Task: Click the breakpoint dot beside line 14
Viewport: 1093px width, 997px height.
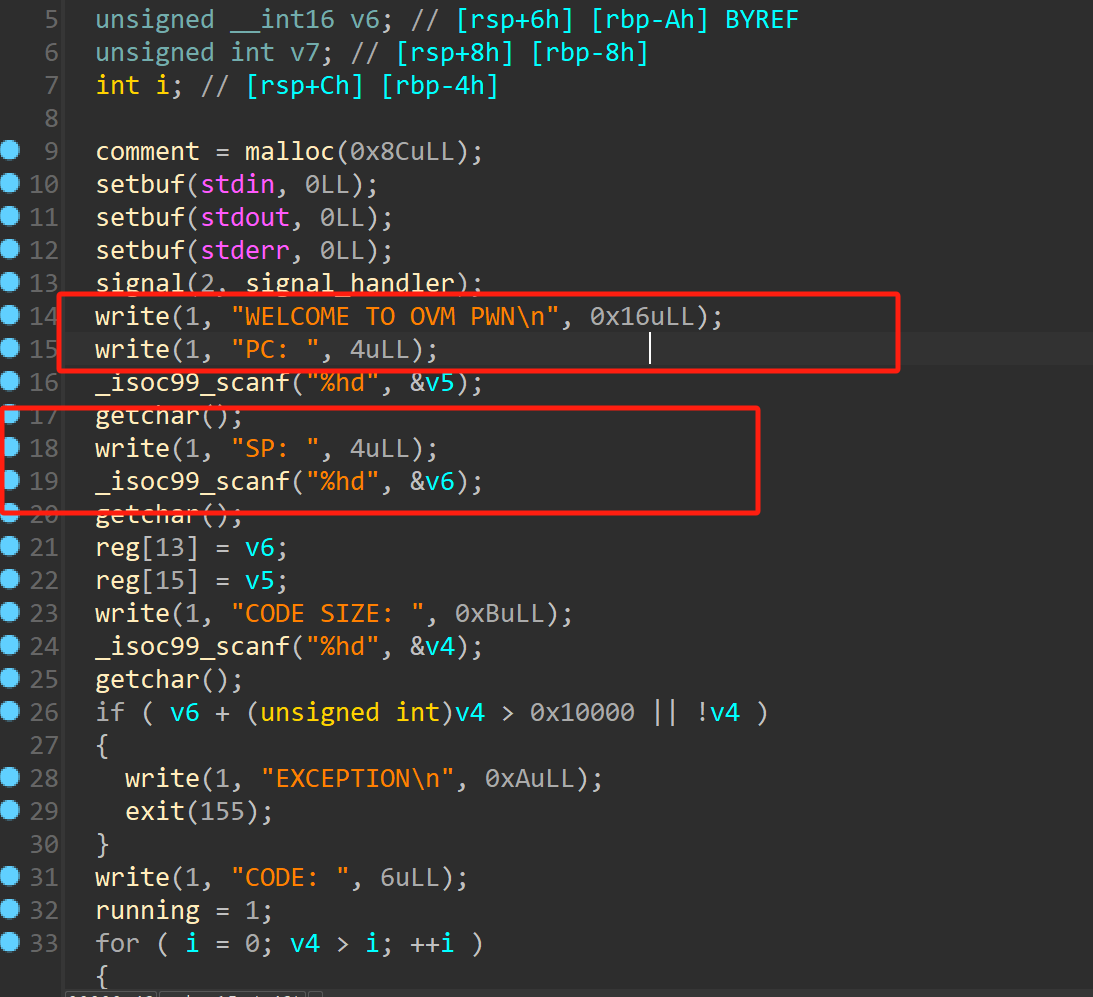Action: pos(10,316)
